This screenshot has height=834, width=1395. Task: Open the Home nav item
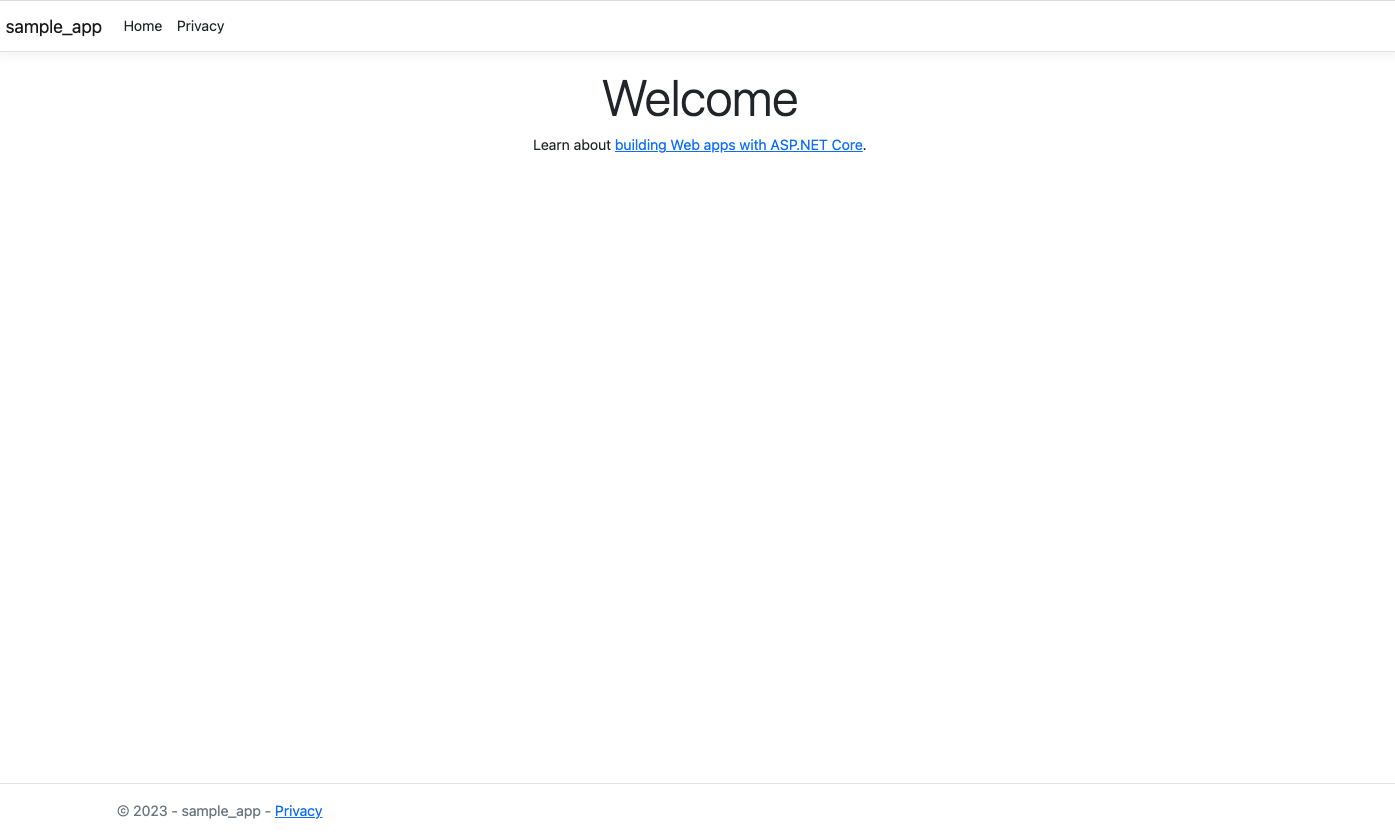(143, 26)
